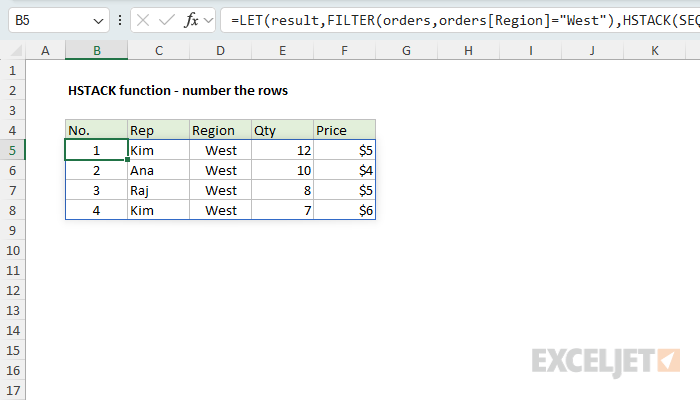Select row 1 header
700x400 pixels.
(x=12, y=71)
